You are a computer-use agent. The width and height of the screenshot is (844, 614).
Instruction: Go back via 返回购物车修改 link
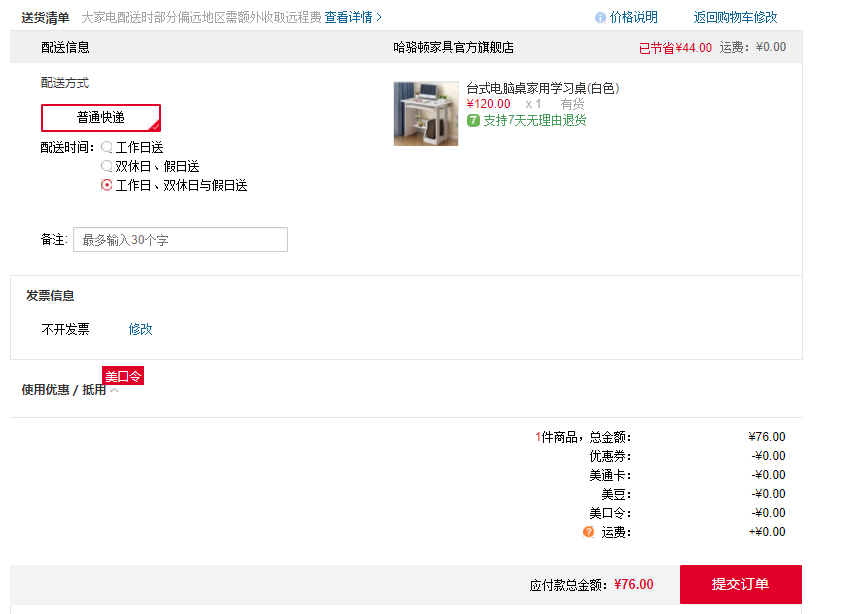735,18
